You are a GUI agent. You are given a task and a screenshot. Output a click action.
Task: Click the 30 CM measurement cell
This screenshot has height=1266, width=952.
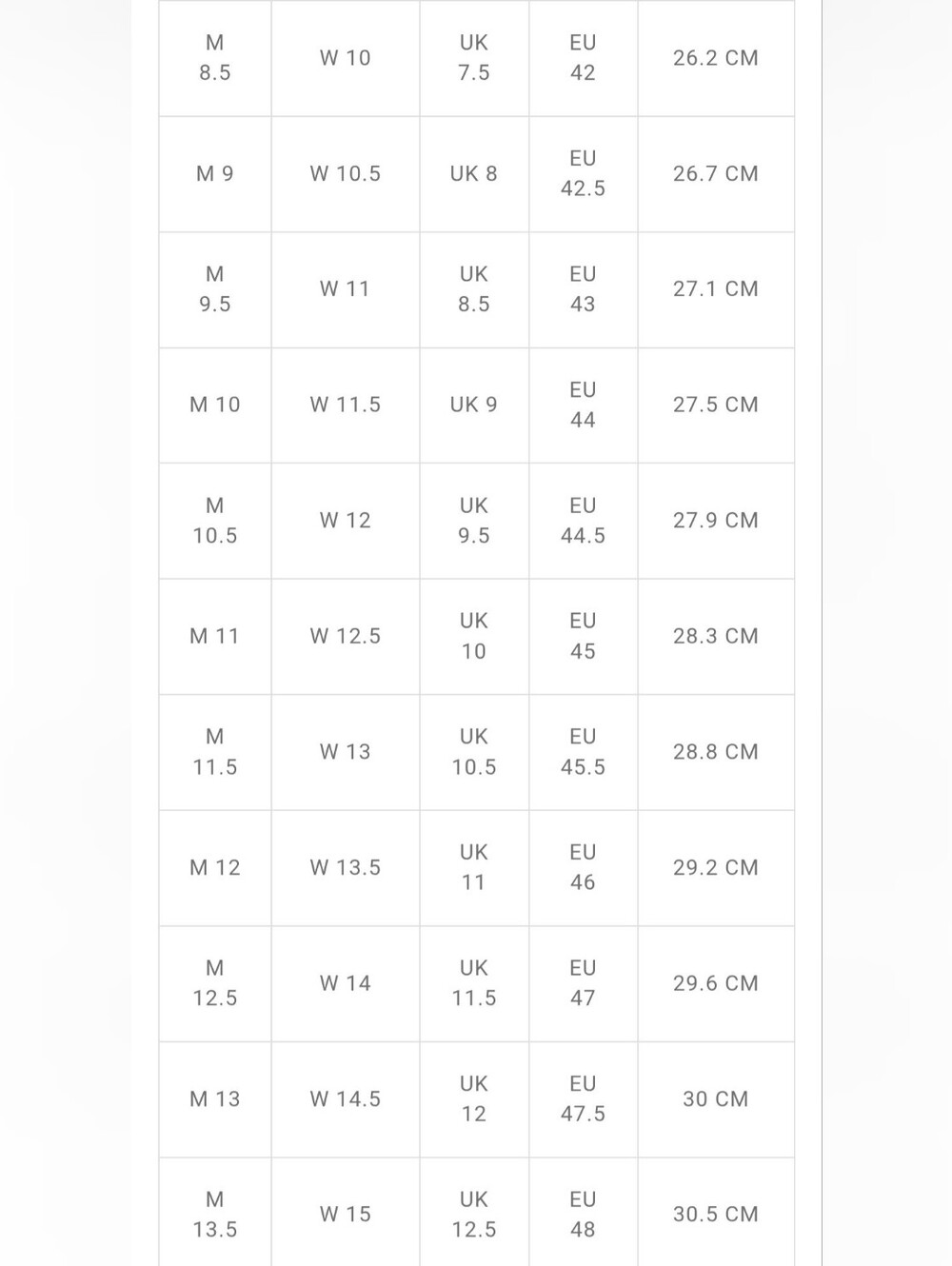point(716,1099)
